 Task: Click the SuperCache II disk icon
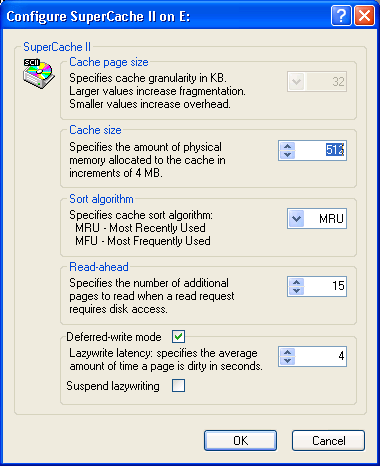coord(39,74)
